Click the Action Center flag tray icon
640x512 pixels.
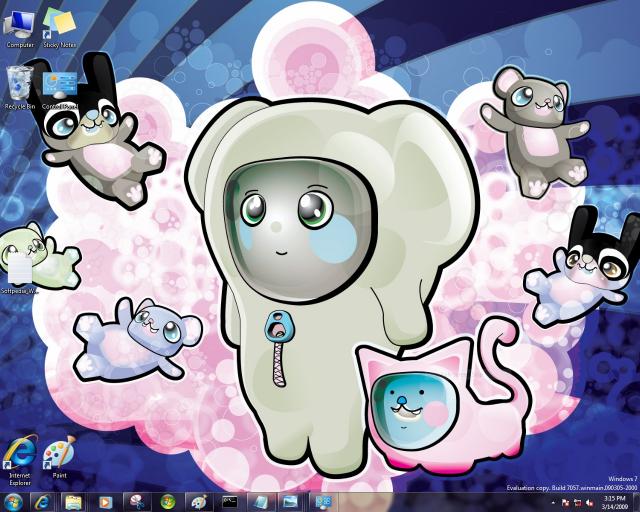565,501
